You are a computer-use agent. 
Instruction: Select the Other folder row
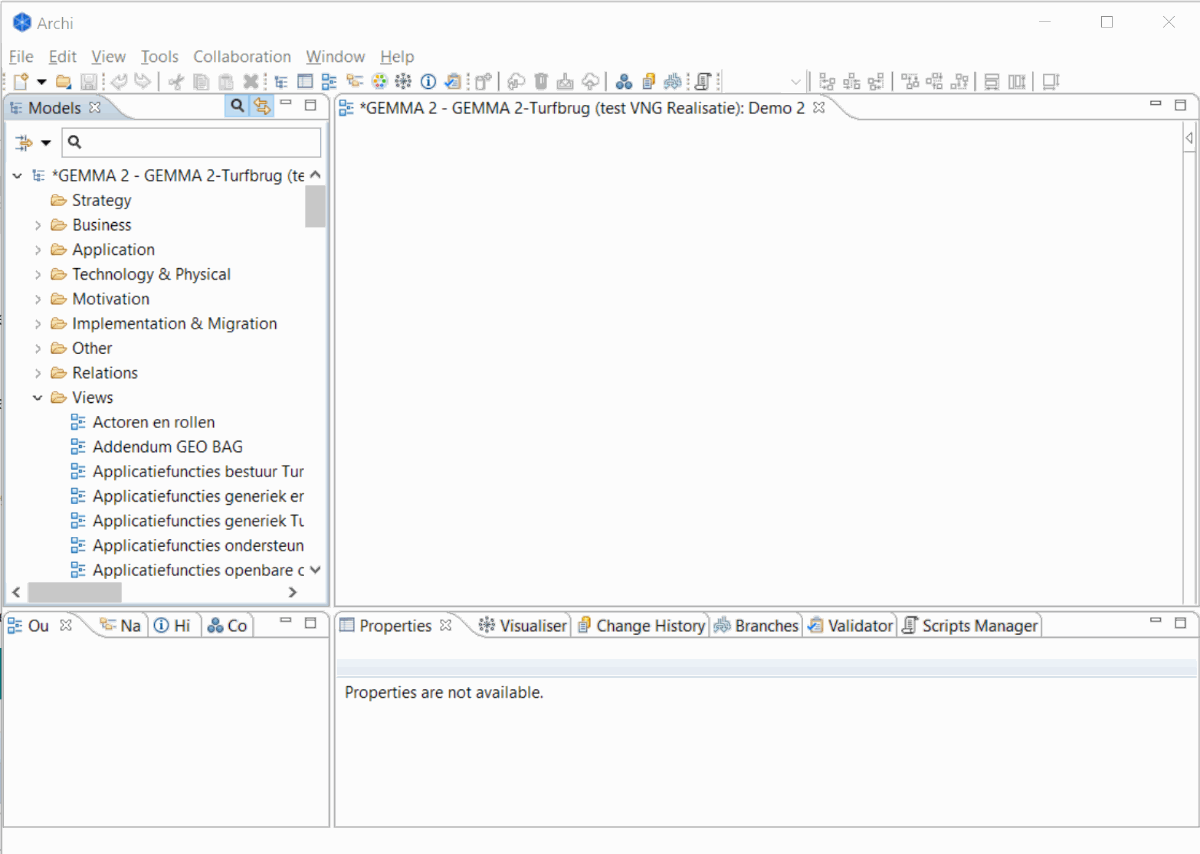tap(81, 348)
